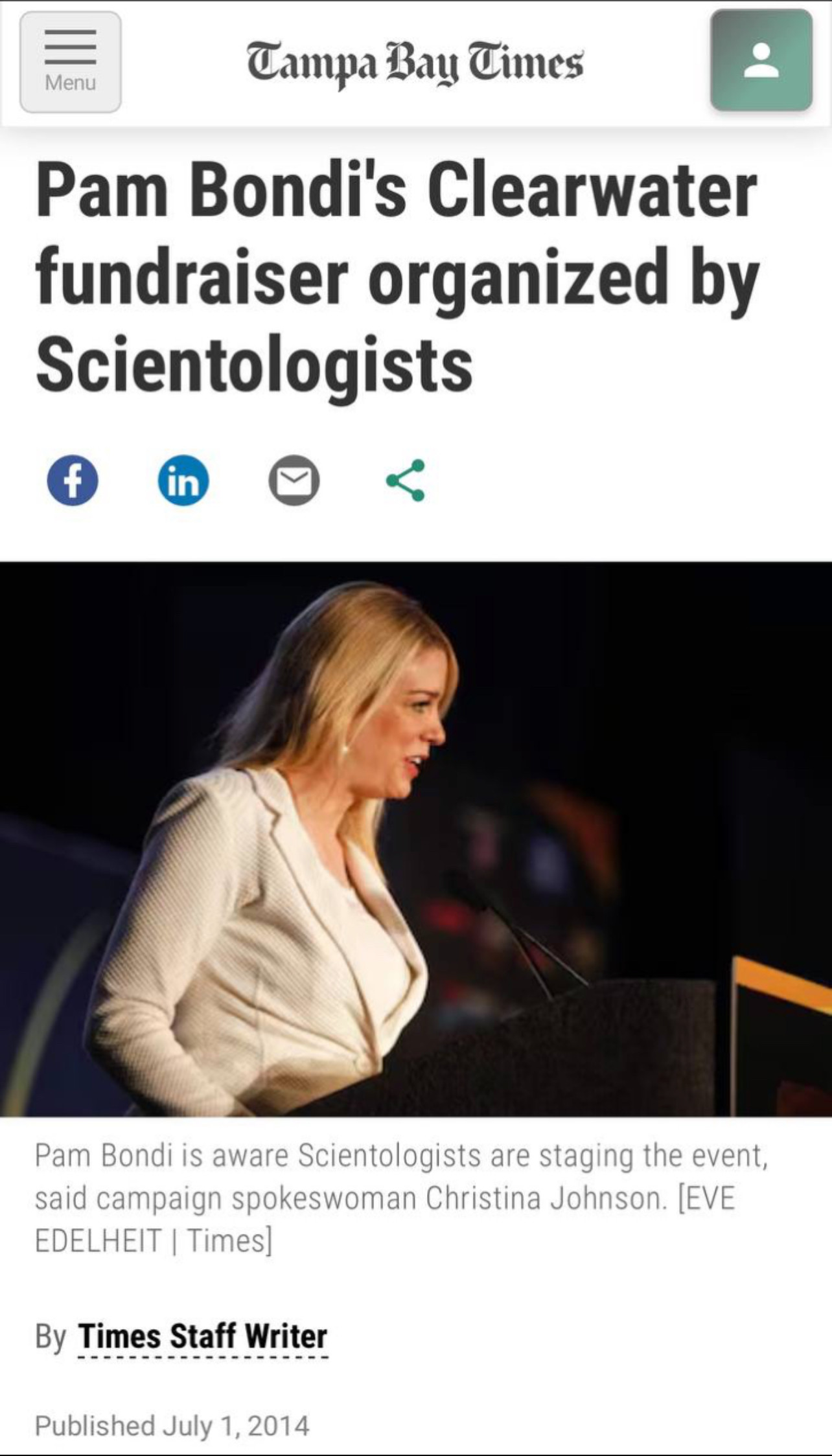Image resolution: width=832 pixels, height=1456 pixels.
Task: Tap the photo caption about Christina Johnson
Action: pyautogui.click(x=401, y=1198)
